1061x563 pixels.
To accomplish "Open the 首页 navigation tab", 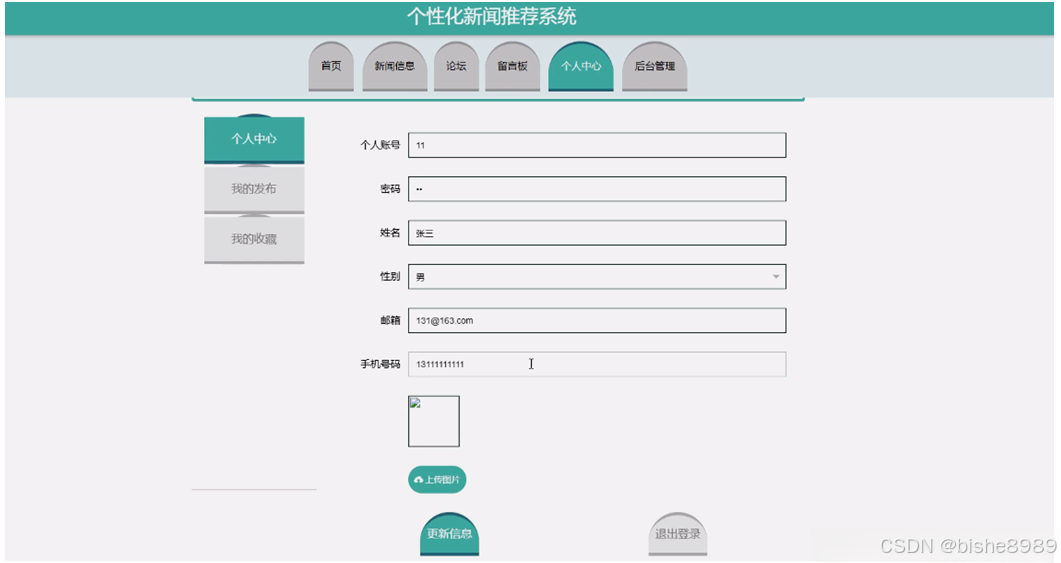I will (x=331, y=66).
